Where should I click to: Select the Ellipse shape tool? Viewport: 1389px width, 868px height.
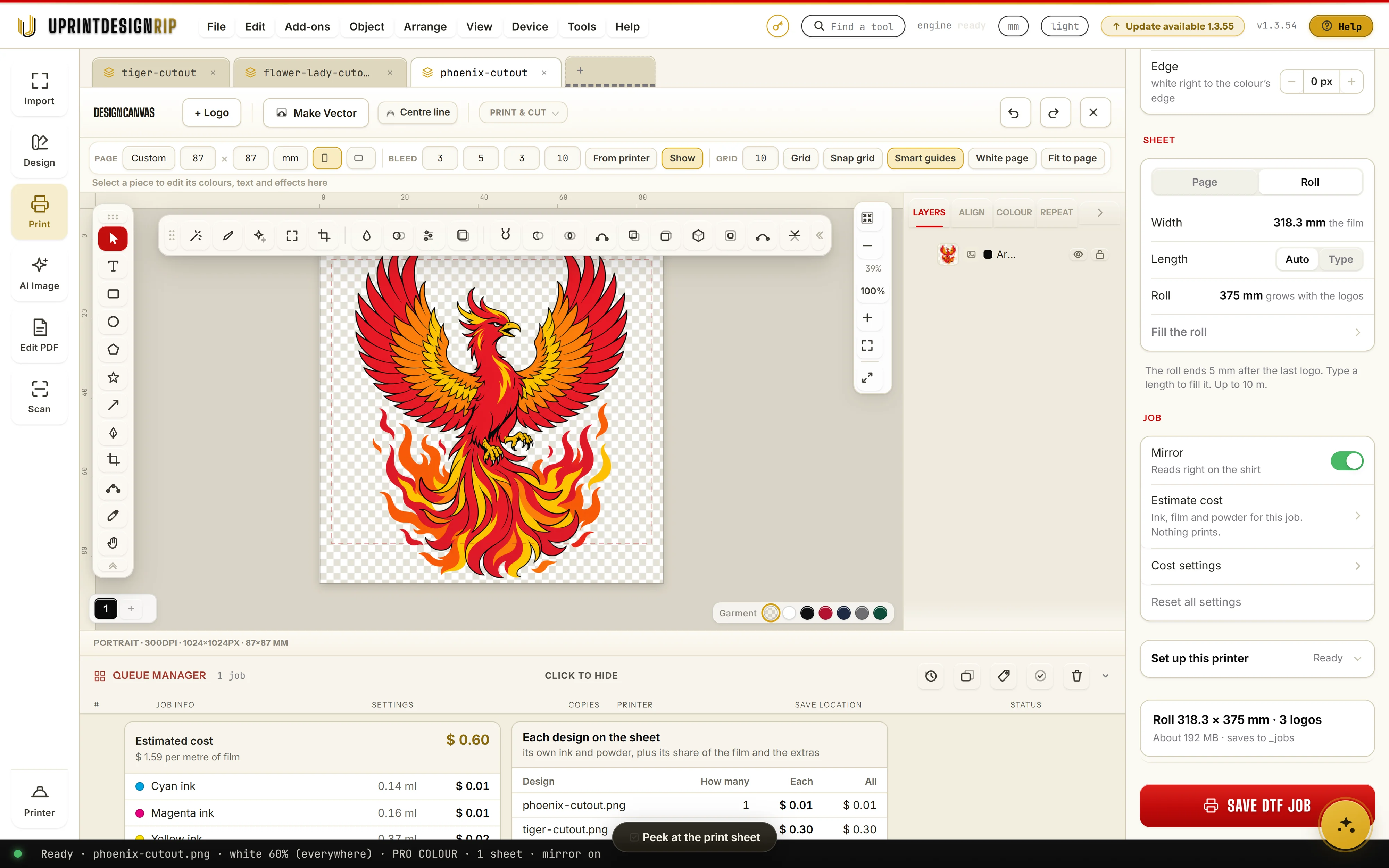point(113,322)
